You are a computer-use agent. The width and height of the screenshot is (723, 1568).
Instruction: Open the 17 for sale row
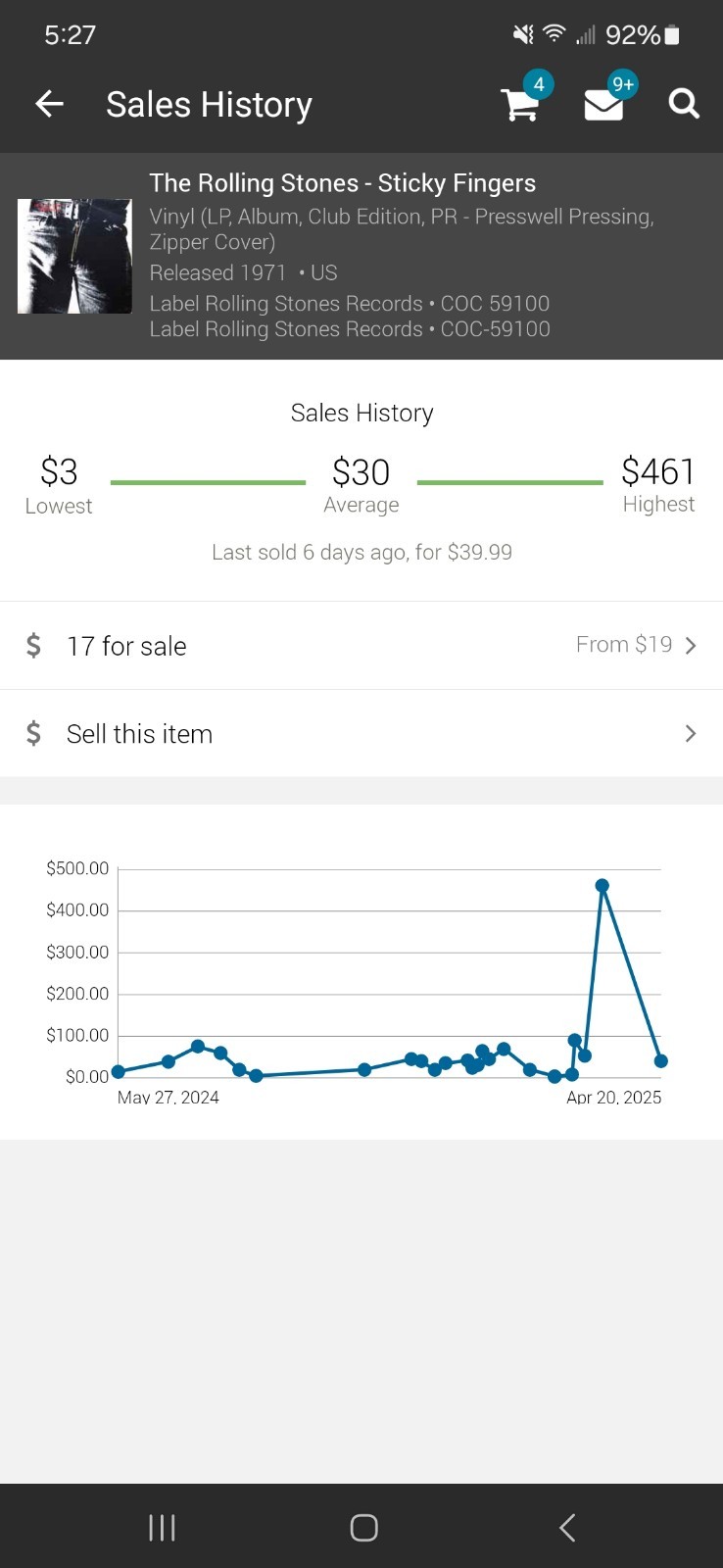click(x=361, y=646)
